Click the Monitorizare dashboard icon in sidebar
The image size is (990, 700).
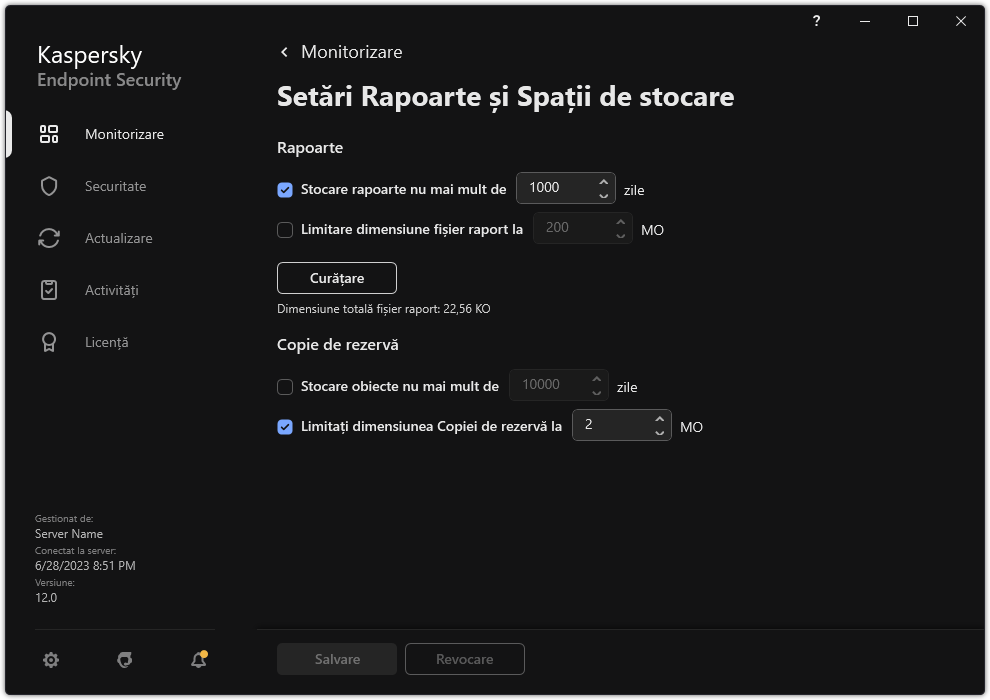49,134
